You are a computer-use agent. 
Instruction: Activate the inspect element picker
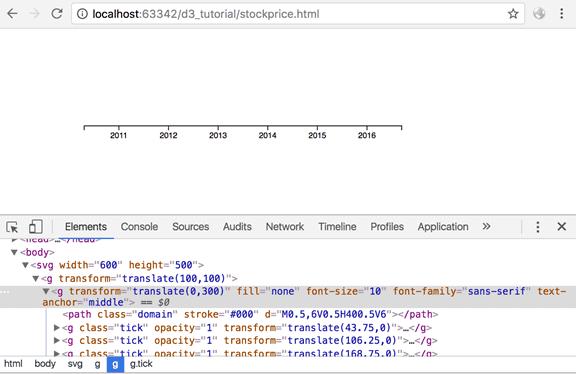pos(12,227)
